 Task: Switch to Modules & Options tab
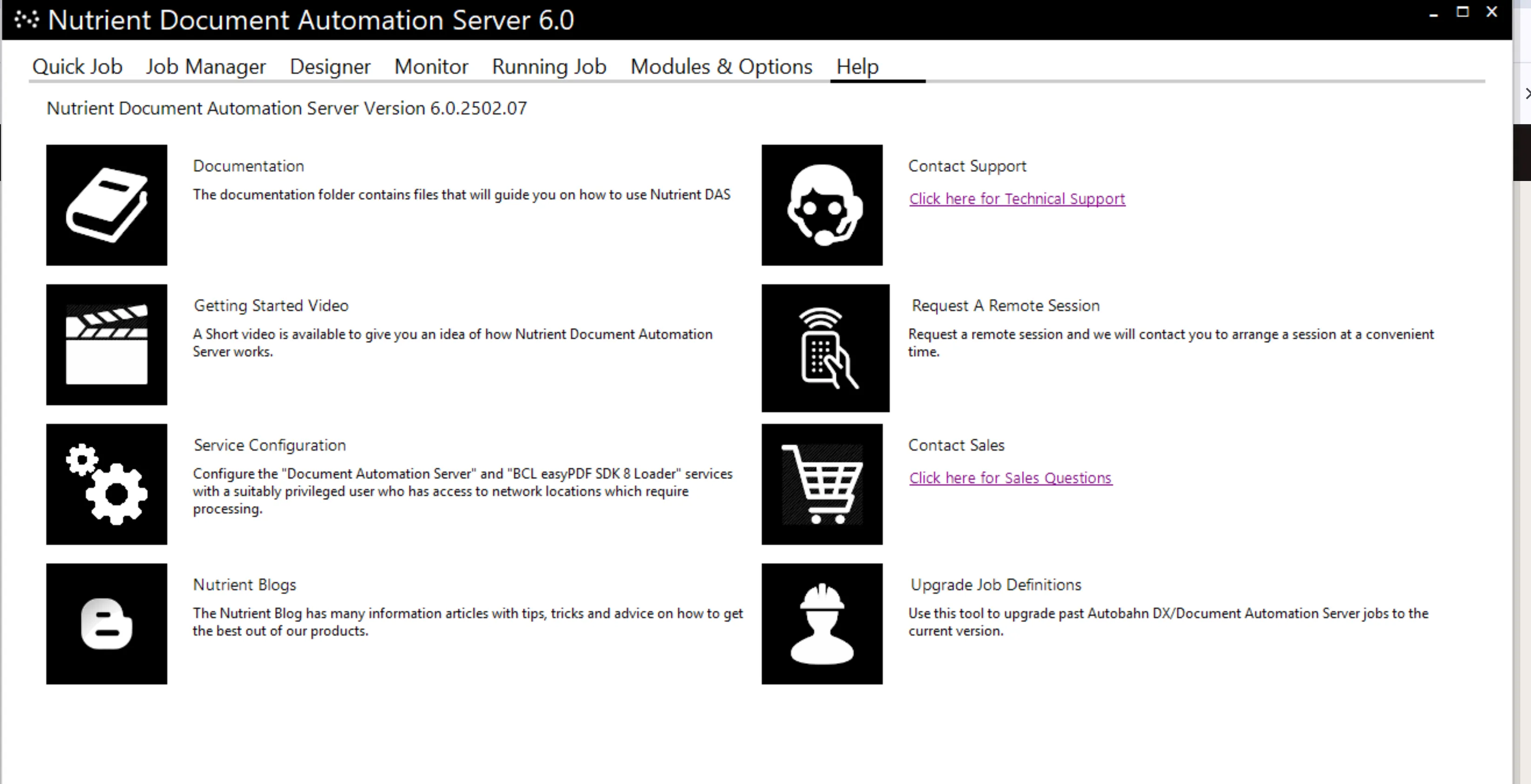(x=721, y=67)
